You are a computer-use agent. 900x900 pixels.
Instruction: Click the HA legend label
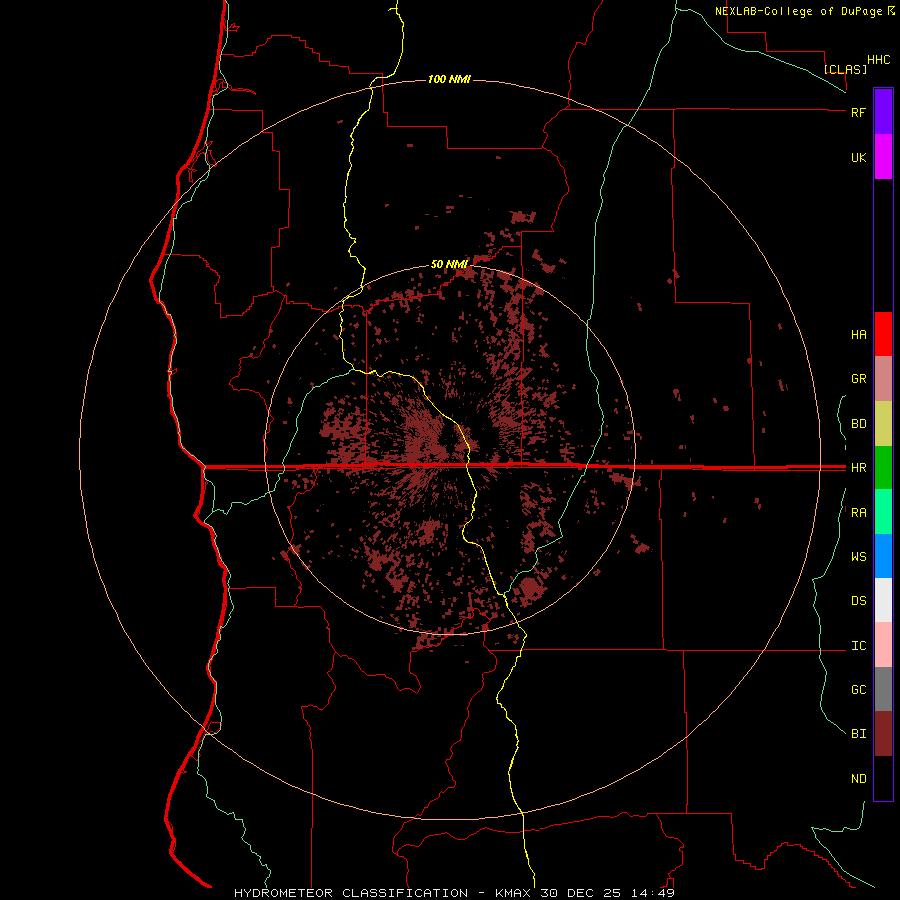[x=858, y=335]
